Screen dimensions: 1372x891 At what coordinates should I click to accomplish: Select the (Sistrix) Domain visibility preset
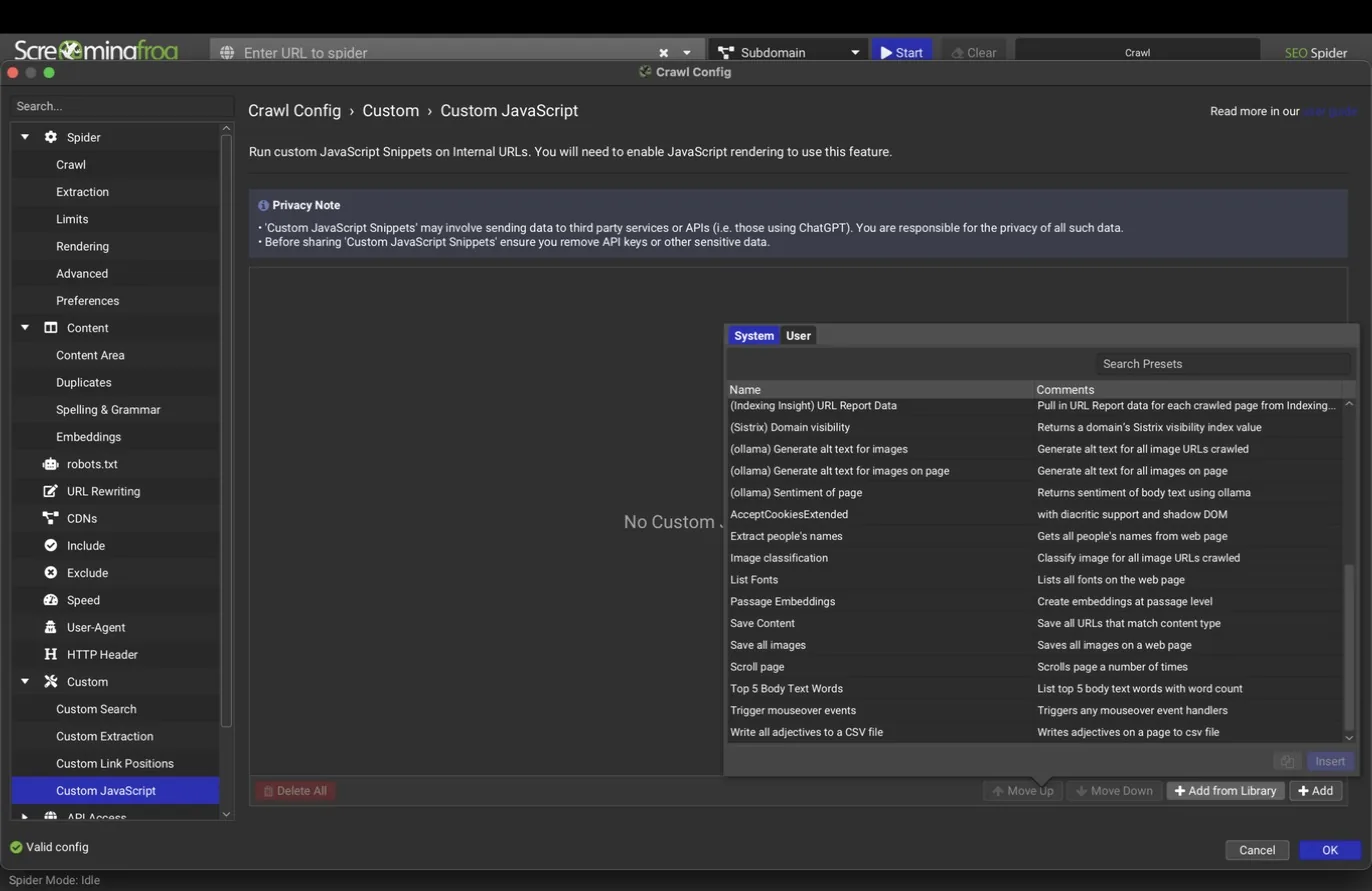click(x=1034, y=427)
